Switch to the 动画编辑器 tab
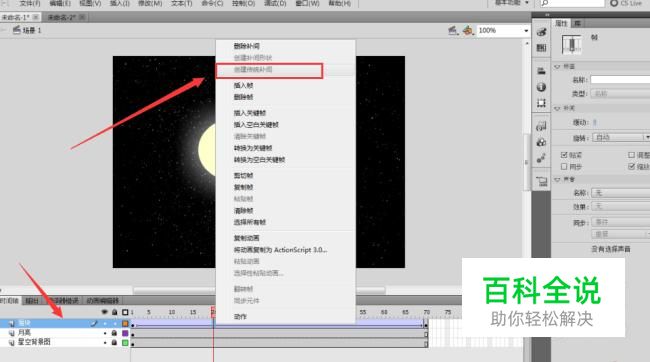This screenshot has height=362, width=650. tap(103, 301)
